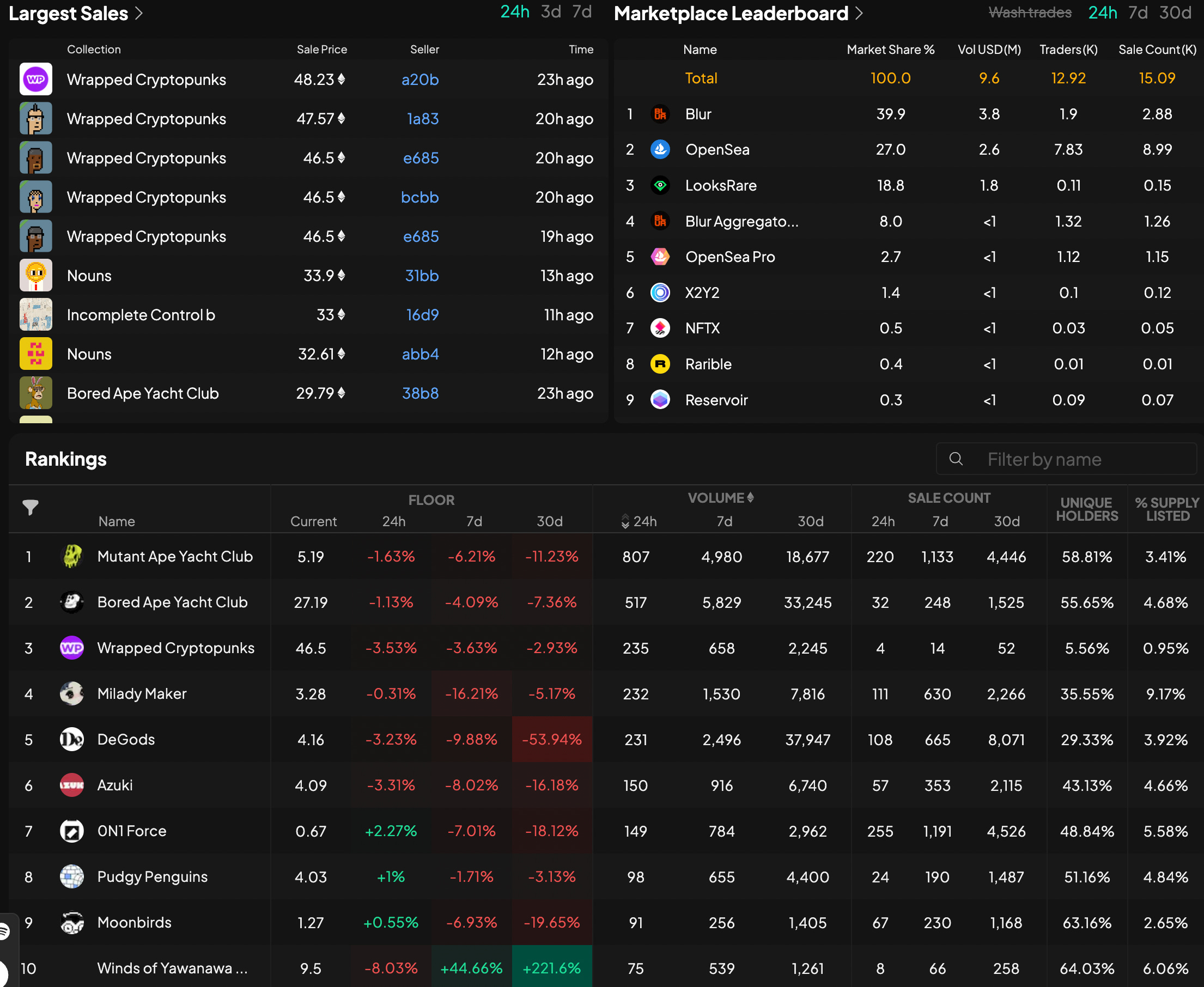Open the rankings filter funnel icon
This screenshot has width=1204, height=987.
click(30, 507)
